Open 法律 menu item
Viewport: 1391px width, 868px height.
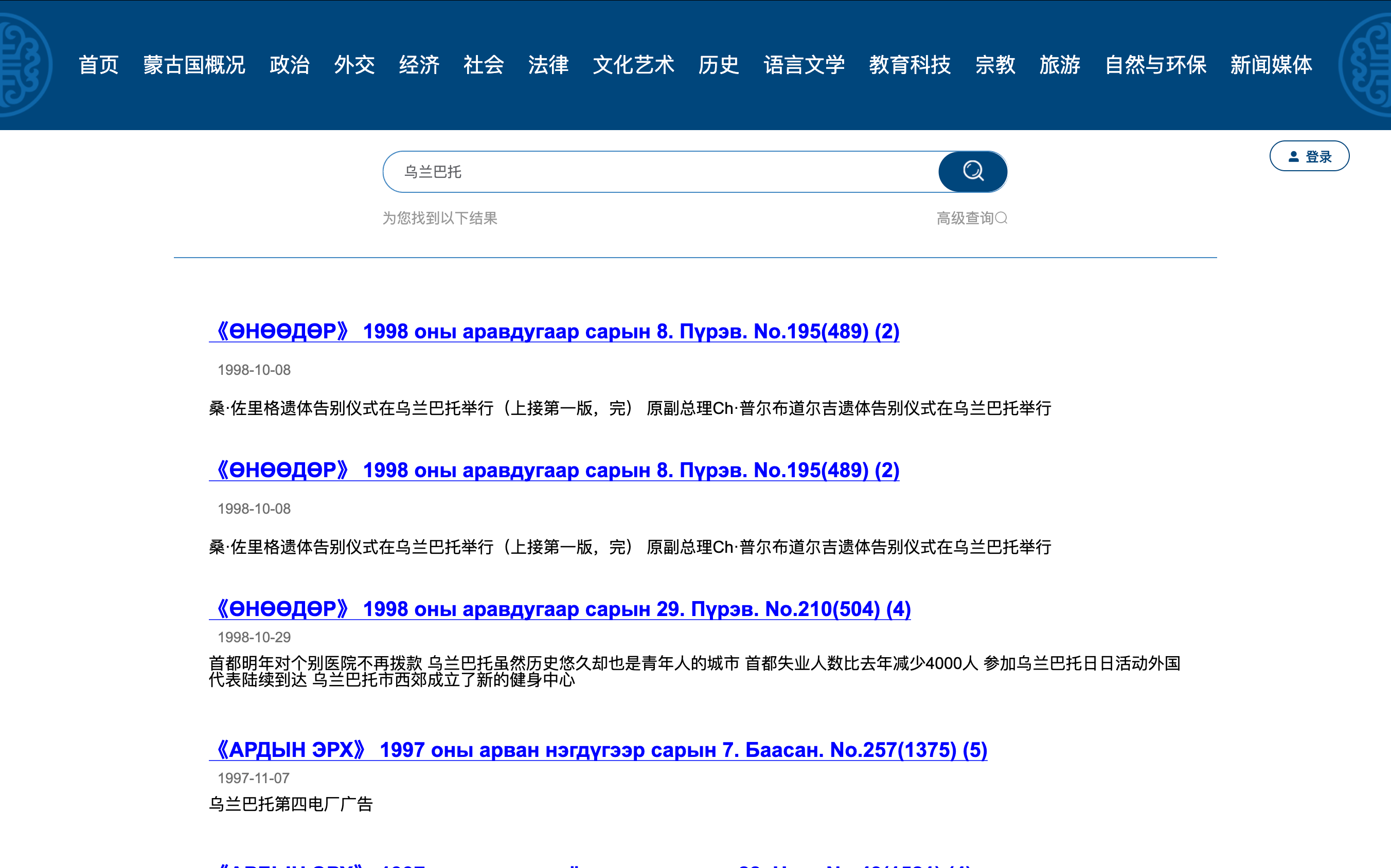[548, 65]
